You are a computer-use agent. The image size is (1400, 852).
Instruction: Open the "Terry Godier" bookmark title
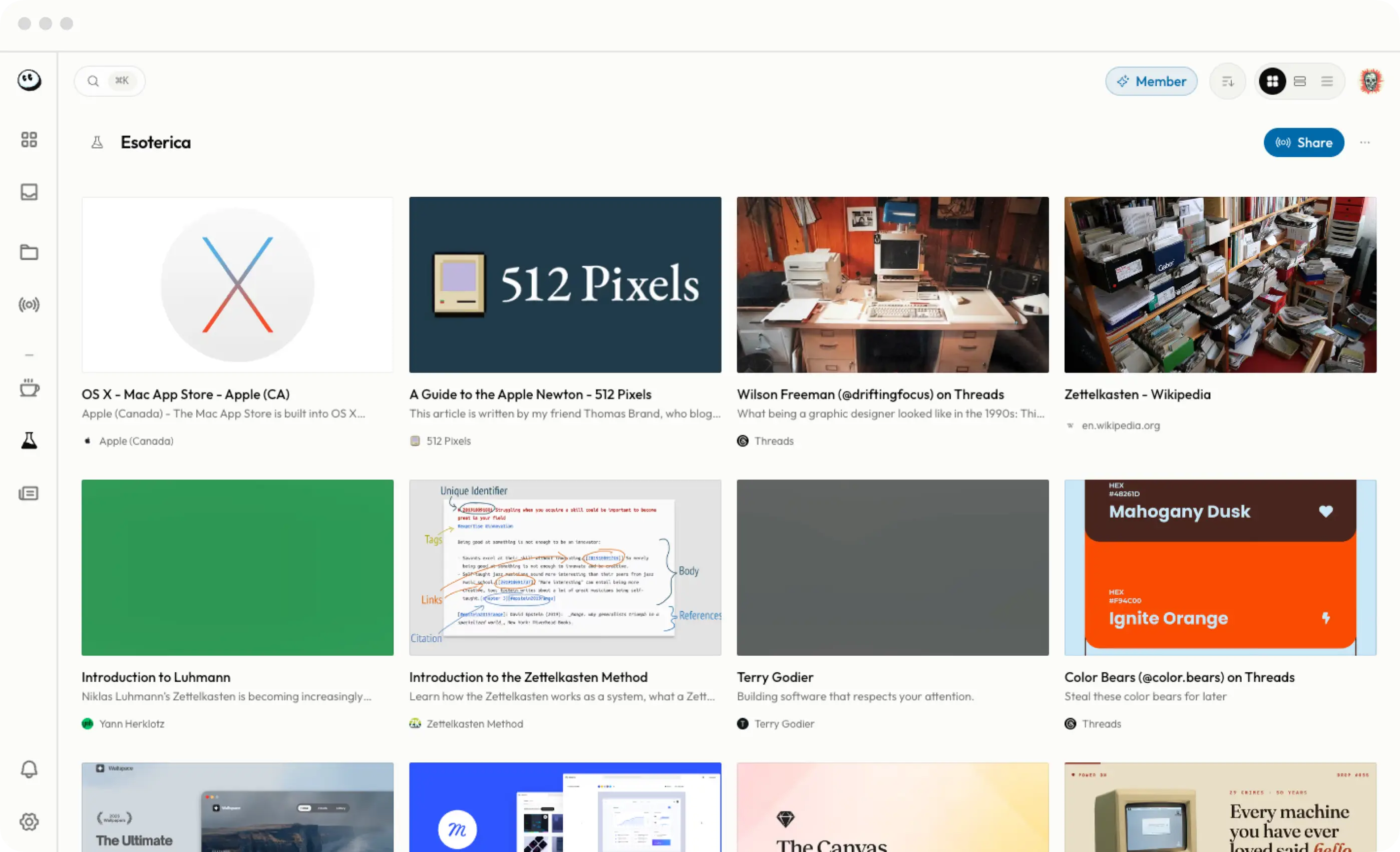[775, 677]
